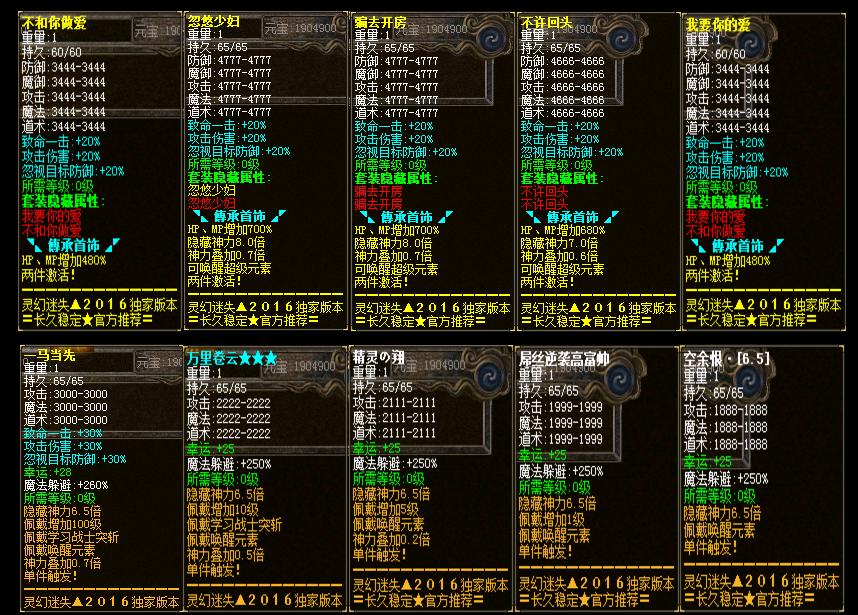Click 幸运:+28 line in 一马当先 card
The height and width of the screenshot is (615, 858).
coord(49,471)
